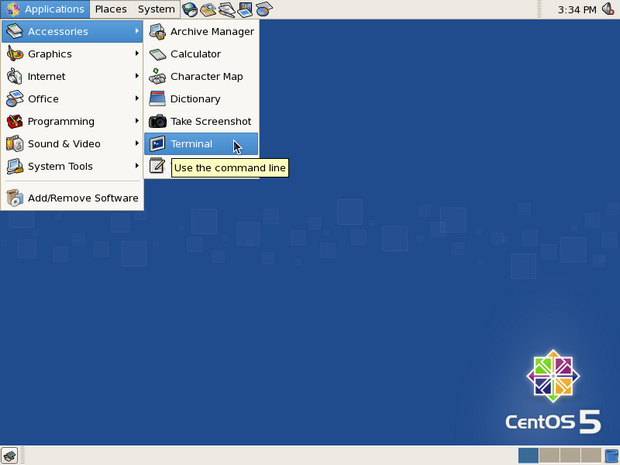Launch Dictionary
This screenshot has width=620, height=465.
point(201,99)
